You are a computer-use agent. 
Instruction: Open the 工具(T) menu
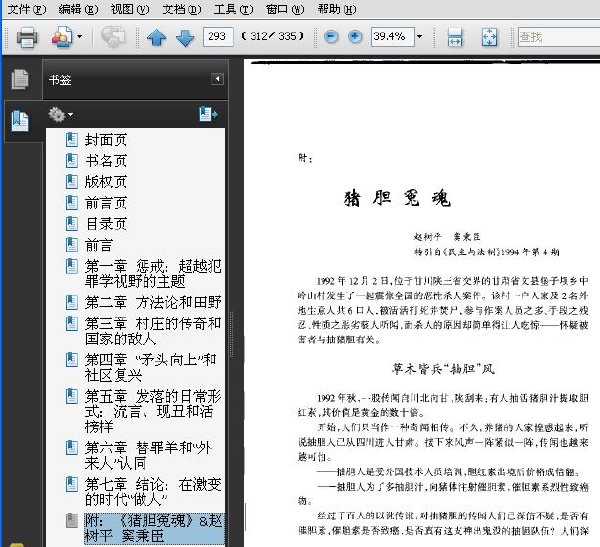[233, 9]
